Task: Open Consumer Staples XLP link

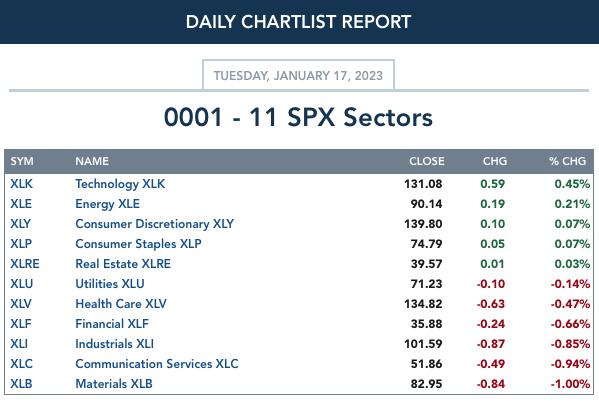Action: (x=138, y=244)
